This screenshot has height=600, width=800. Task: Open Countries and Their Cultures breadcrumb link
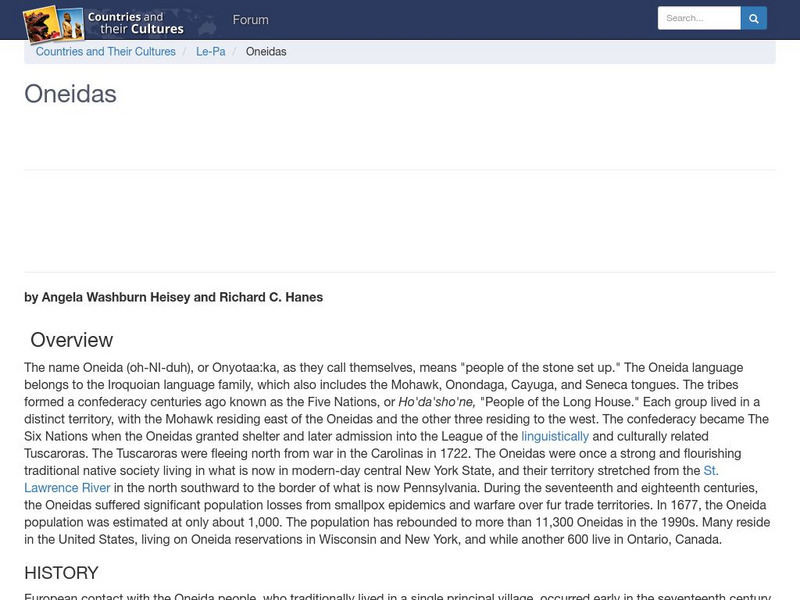tap(106, 52)
